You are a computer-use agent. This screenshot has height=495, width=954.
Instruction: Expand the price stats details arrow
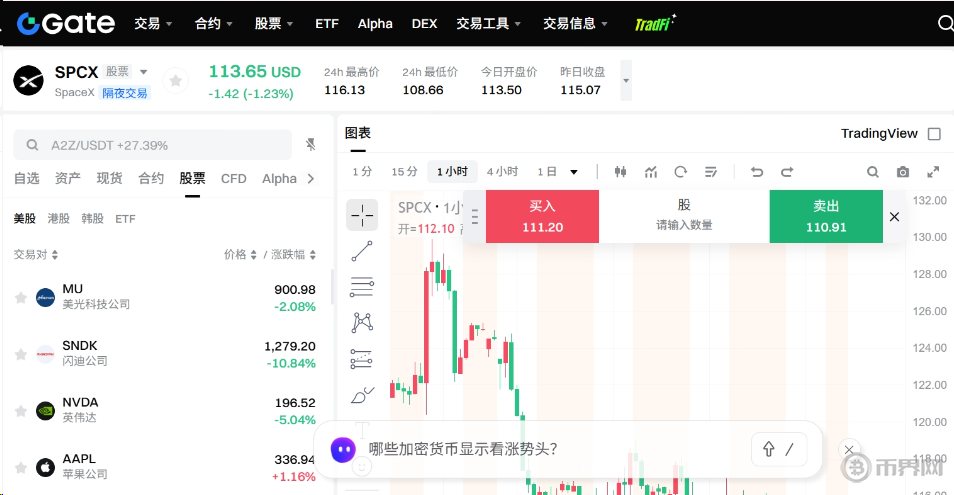(x=626, y=80)
